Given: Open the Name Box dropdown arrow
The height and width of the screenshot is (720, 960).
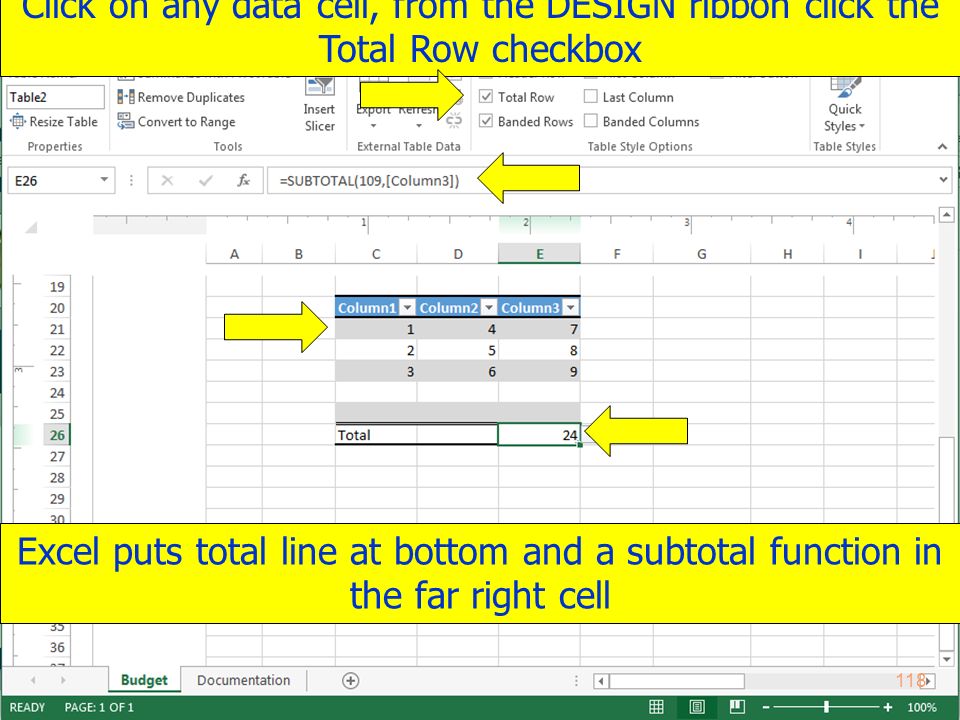Looking at the screenshot, I should [104, 180].
